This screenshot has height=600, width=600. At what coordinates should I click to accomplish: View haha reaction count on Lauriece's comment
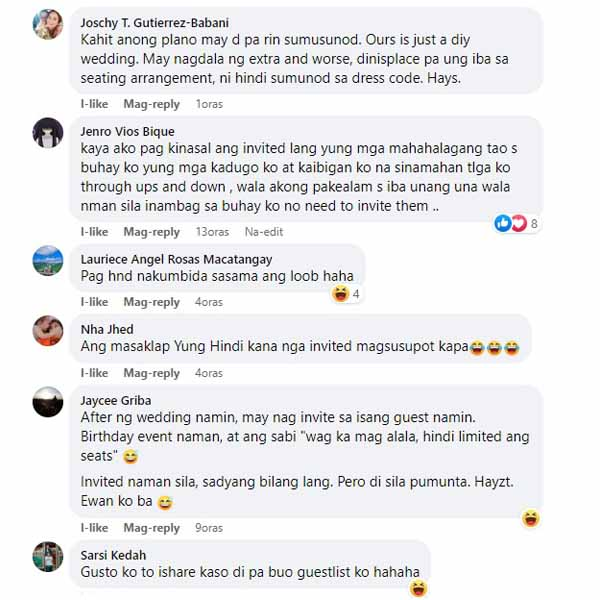(x=346, y=294)
